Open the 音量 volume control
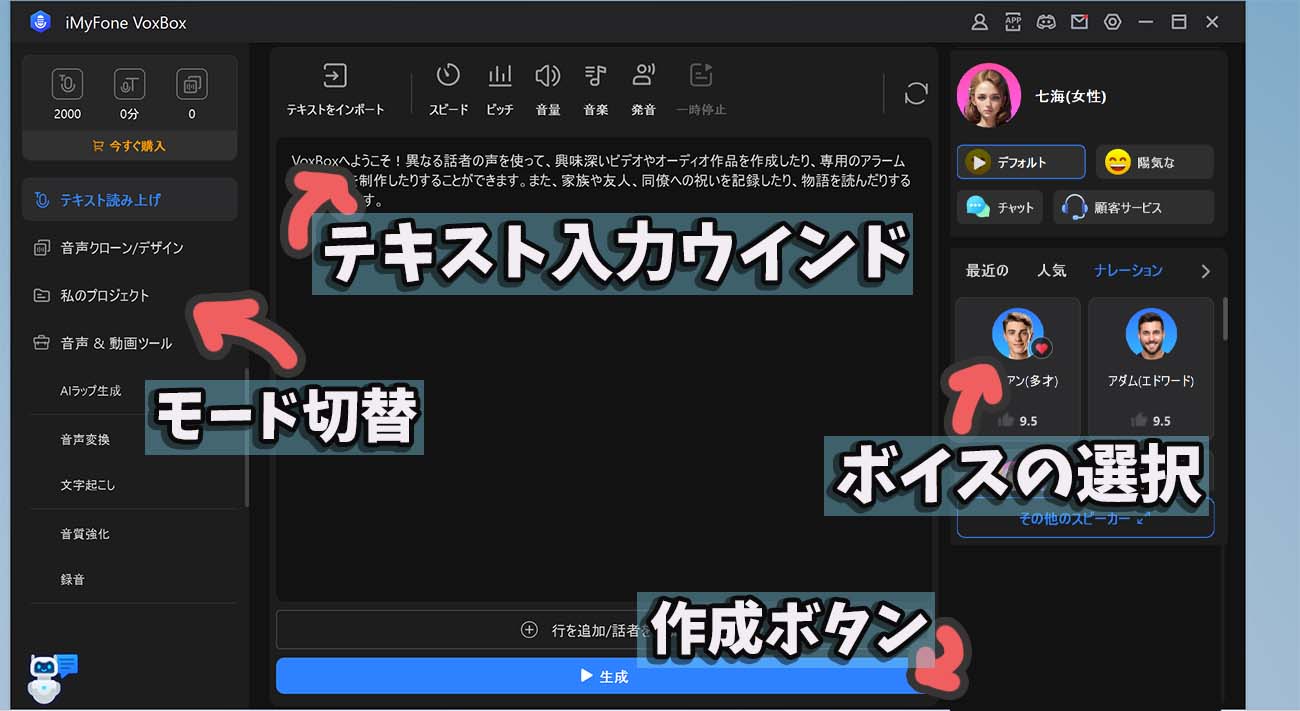1300x711 pixels. (548, 89)
